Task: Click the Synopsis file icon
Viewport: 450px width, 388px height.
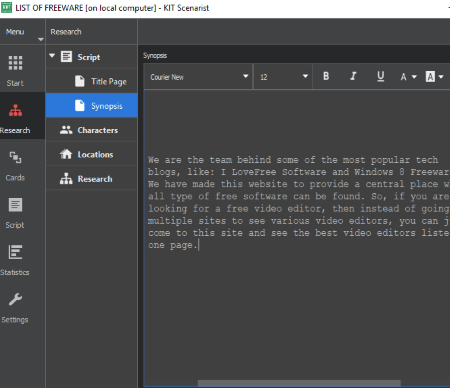Action: pos(80,105)
